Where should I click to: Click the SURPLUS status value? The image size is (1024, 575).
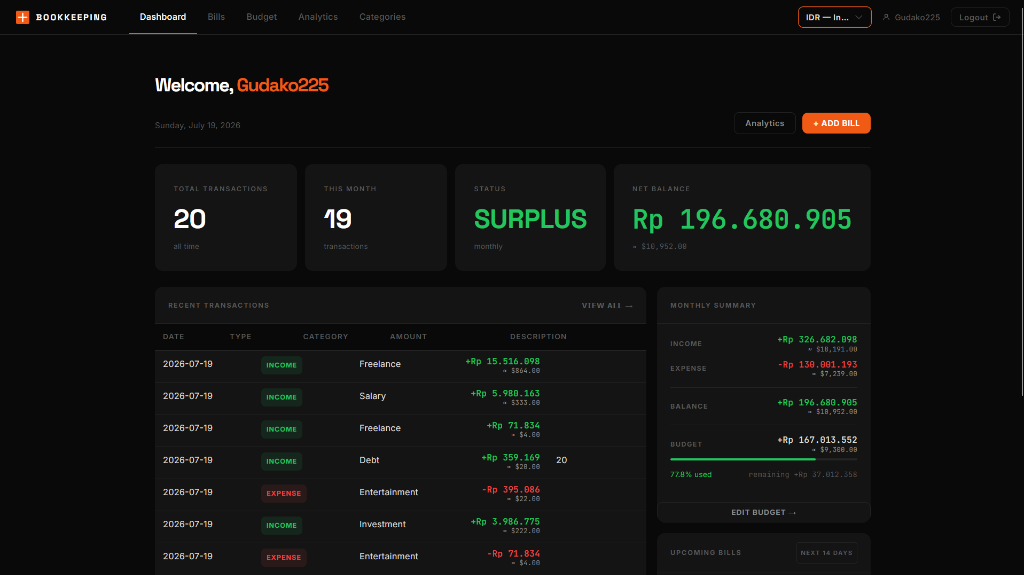click(x=530, y=219)
